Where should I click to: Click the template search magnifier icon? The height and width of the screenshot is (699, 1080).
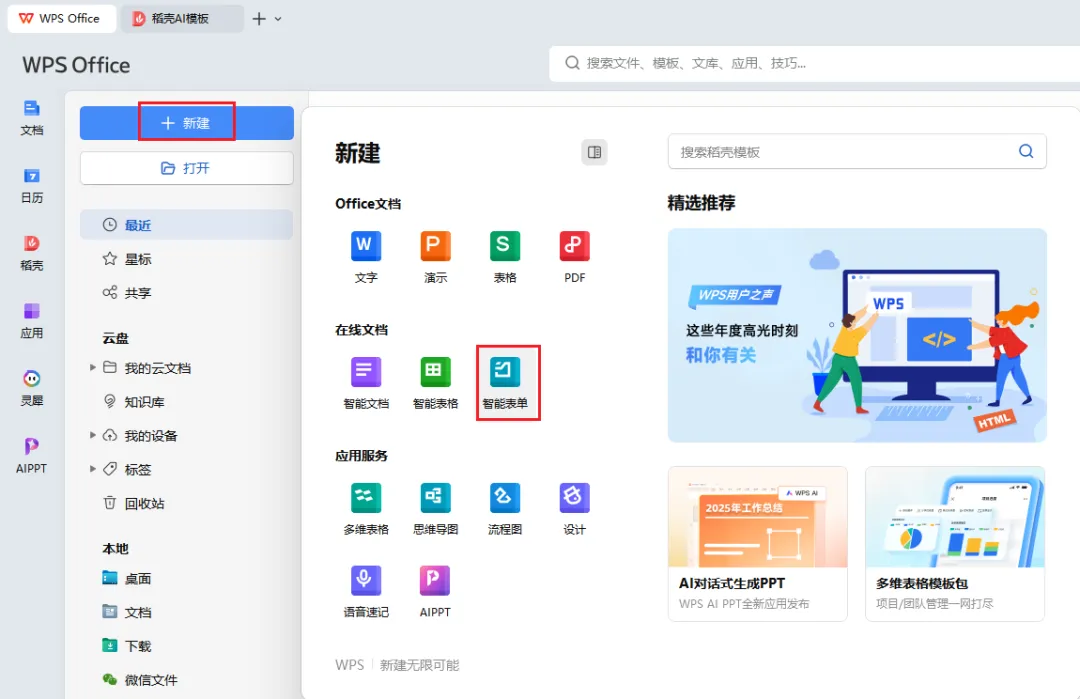(1026, 152)
